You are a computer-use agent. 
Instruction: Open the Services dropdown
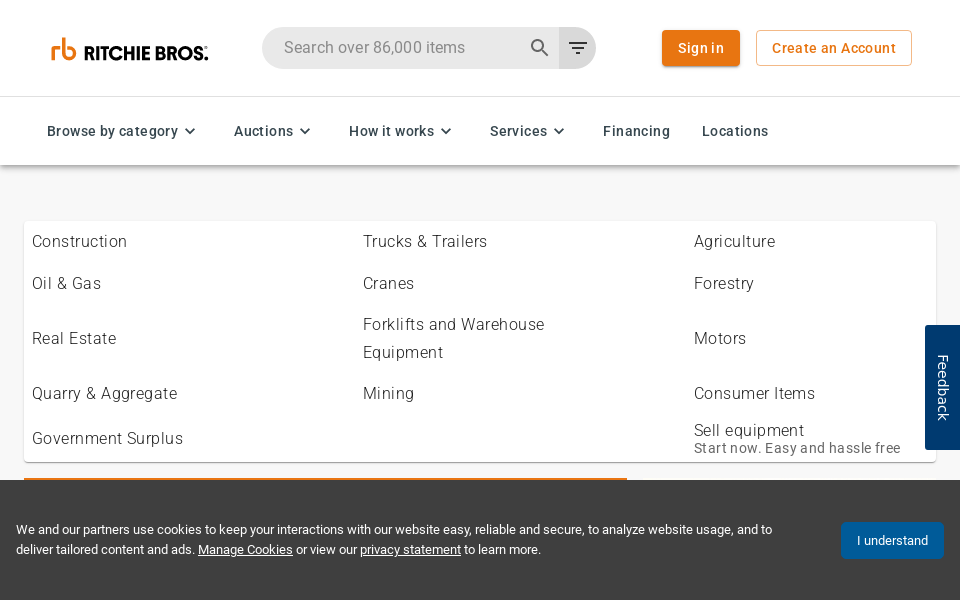pos(519,131)
